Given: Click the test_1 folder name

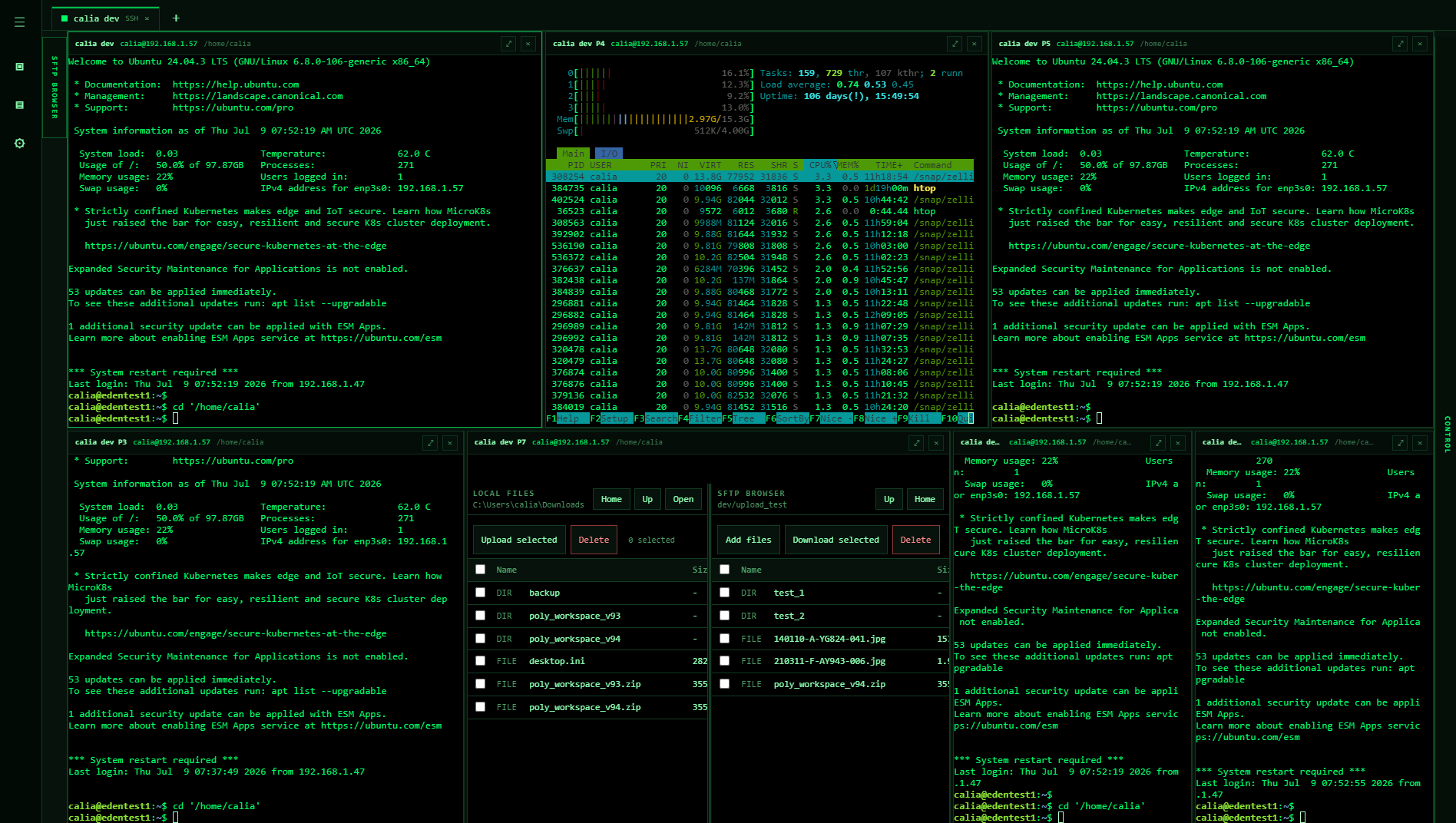Looking at the screenshot, I should [789, 593].
